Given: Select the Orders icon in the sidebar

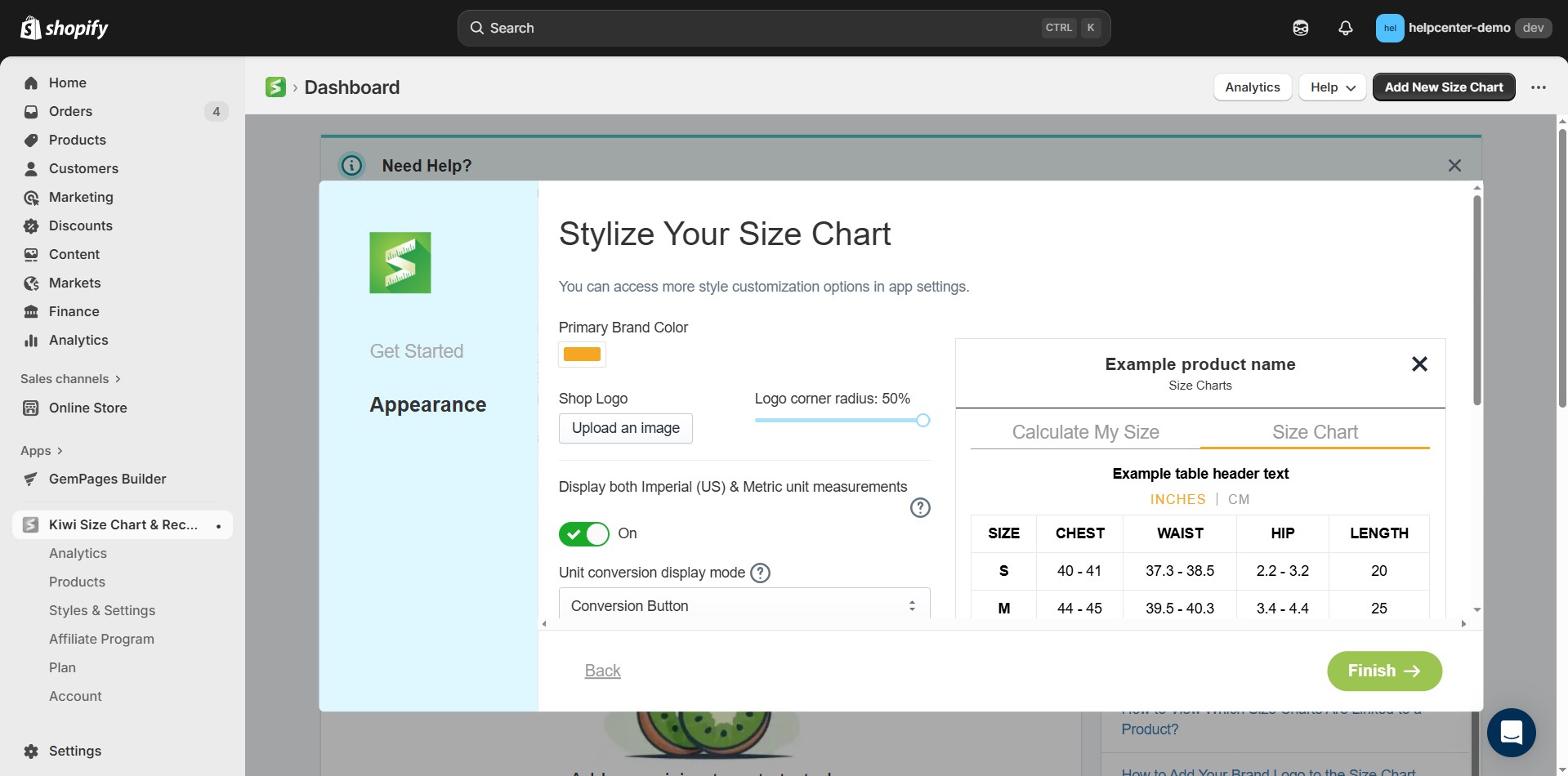Looking at the screenshot, I should [x=30, y=111].
